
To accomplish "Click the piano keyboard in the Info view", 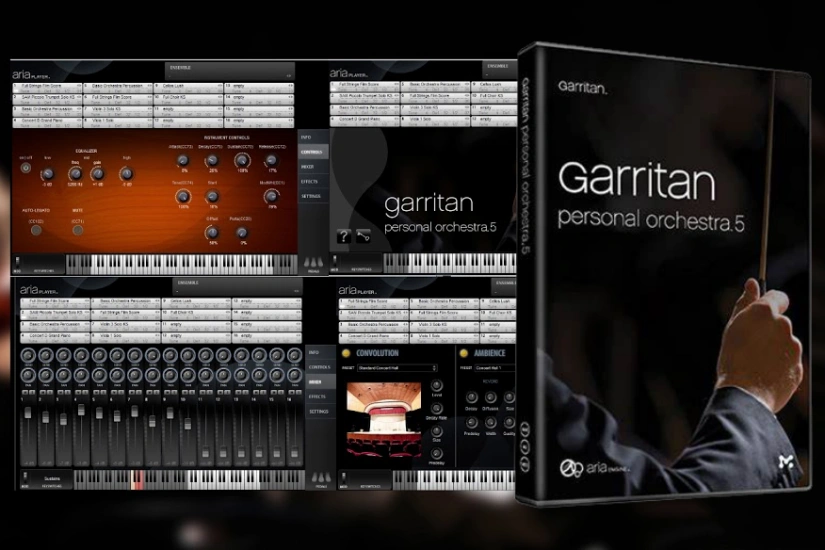I will (450, 263).
